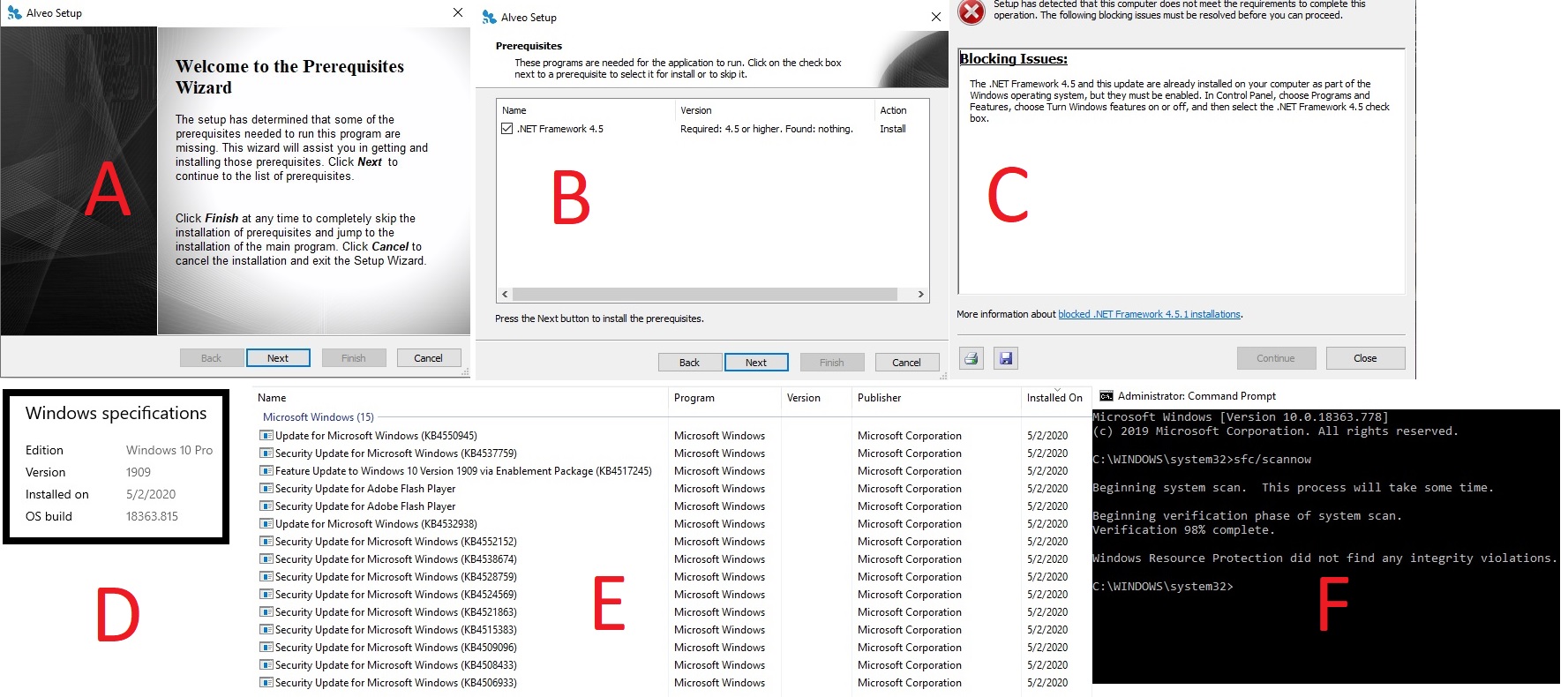Click left scroll arrow in prerequisites list

[x=505, y=295]
